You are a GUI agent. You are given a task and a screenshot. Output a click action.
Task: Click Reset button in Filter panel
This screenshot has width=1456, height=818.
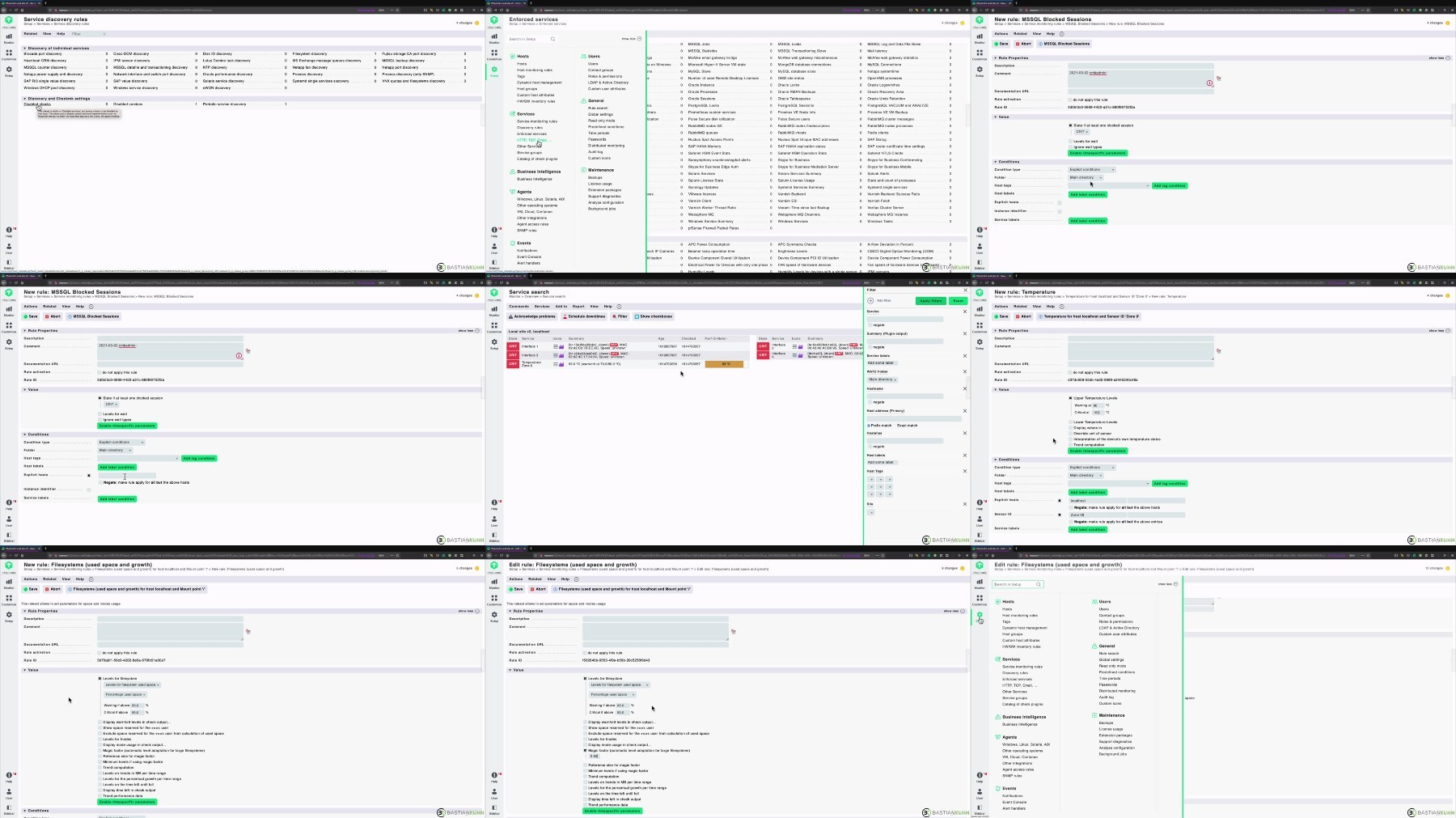(958, 301)
